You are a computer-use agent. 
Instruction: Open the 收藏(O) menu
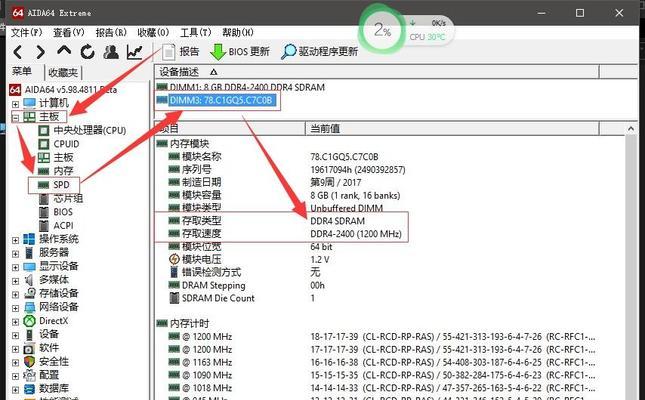153,32
